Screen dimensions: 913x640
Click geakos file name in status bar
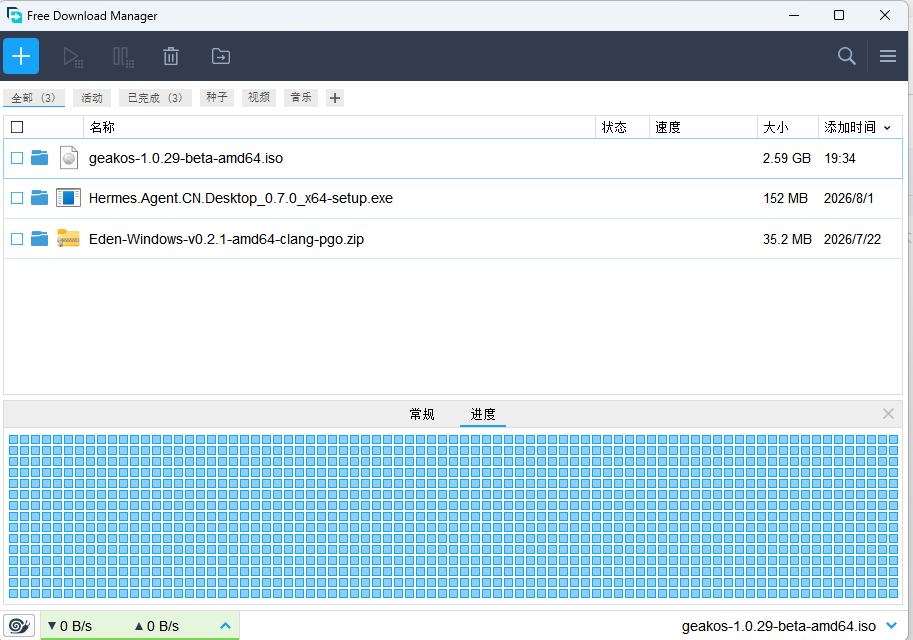(x=778, y=626)
